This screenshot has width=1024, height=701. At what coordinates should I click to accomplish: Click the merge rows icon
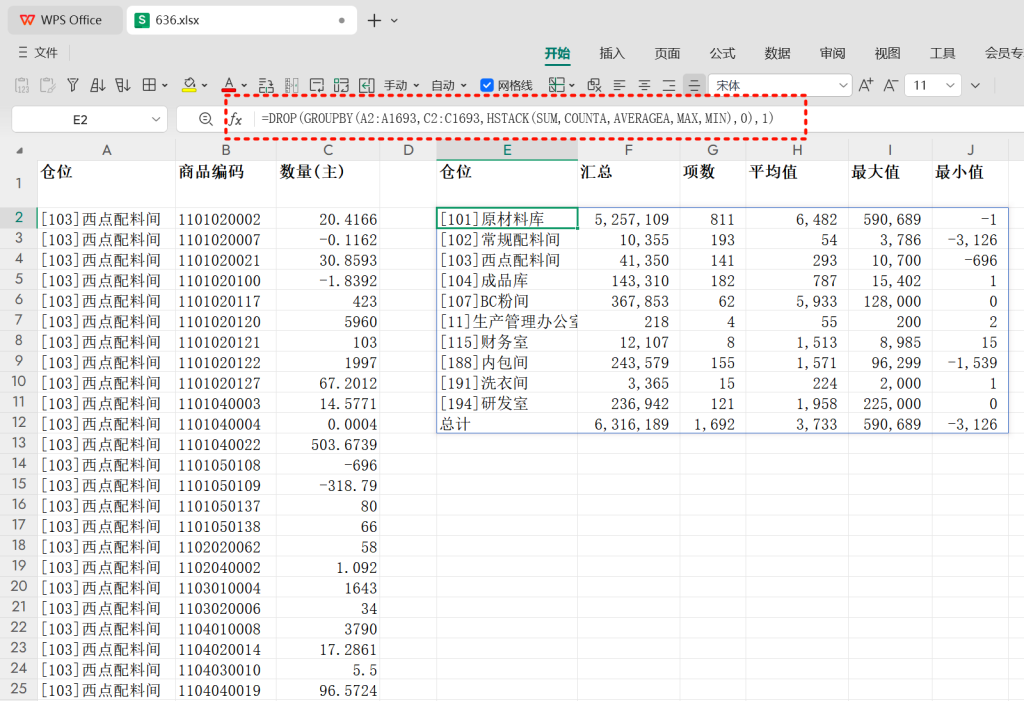coord(266,85)
